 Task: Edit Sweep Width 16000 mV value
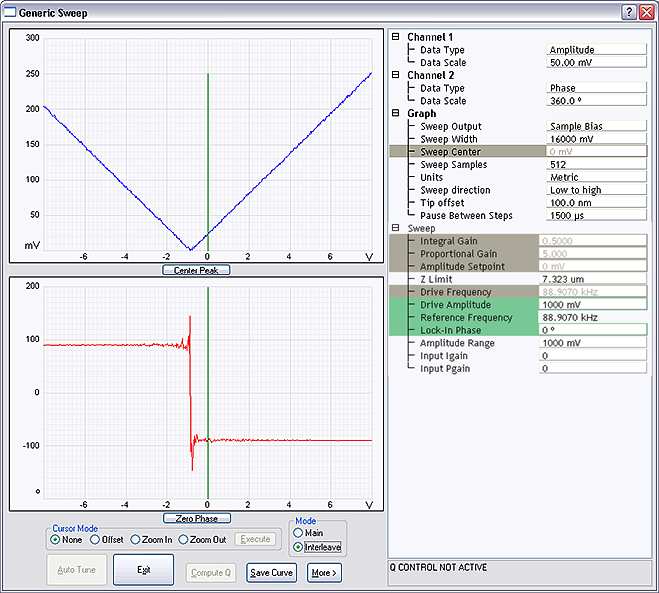click(x=596, y=139)
